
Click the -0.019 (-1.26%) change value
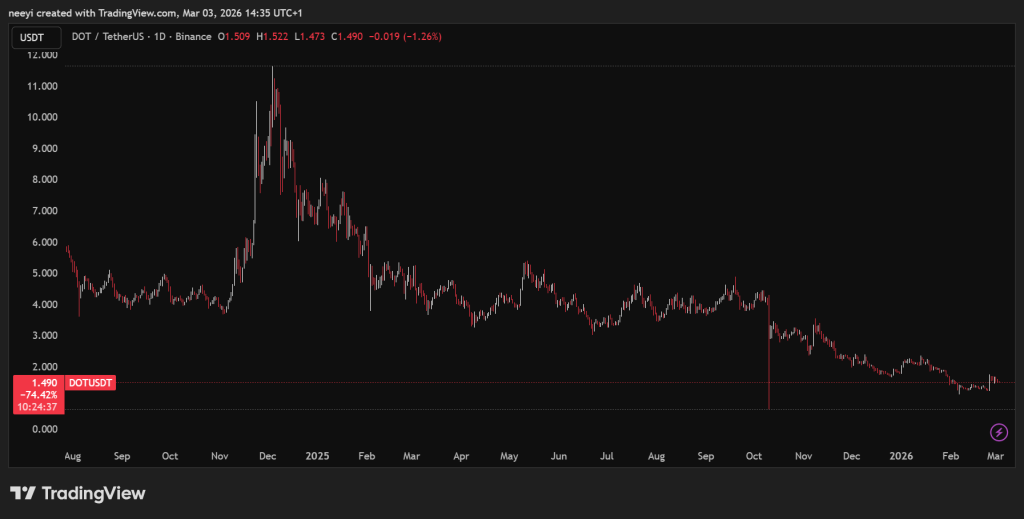coord(405,37)
